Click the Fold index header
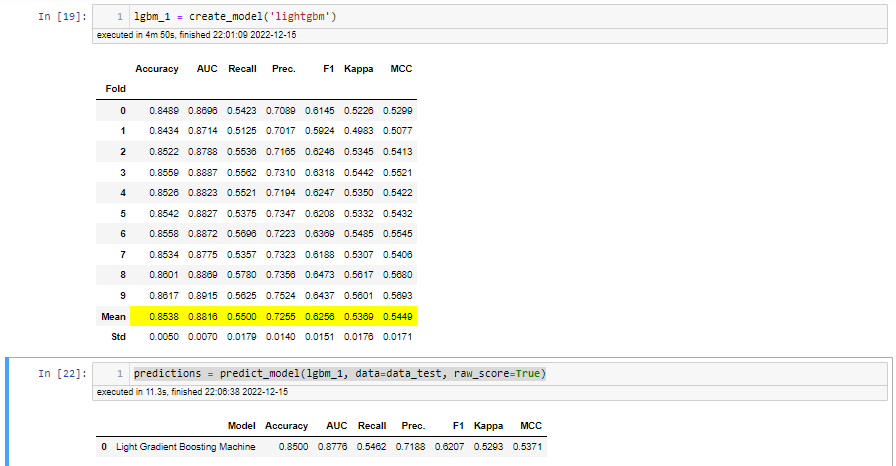Screen dimensions: 896x466 (x=115, y=89)
